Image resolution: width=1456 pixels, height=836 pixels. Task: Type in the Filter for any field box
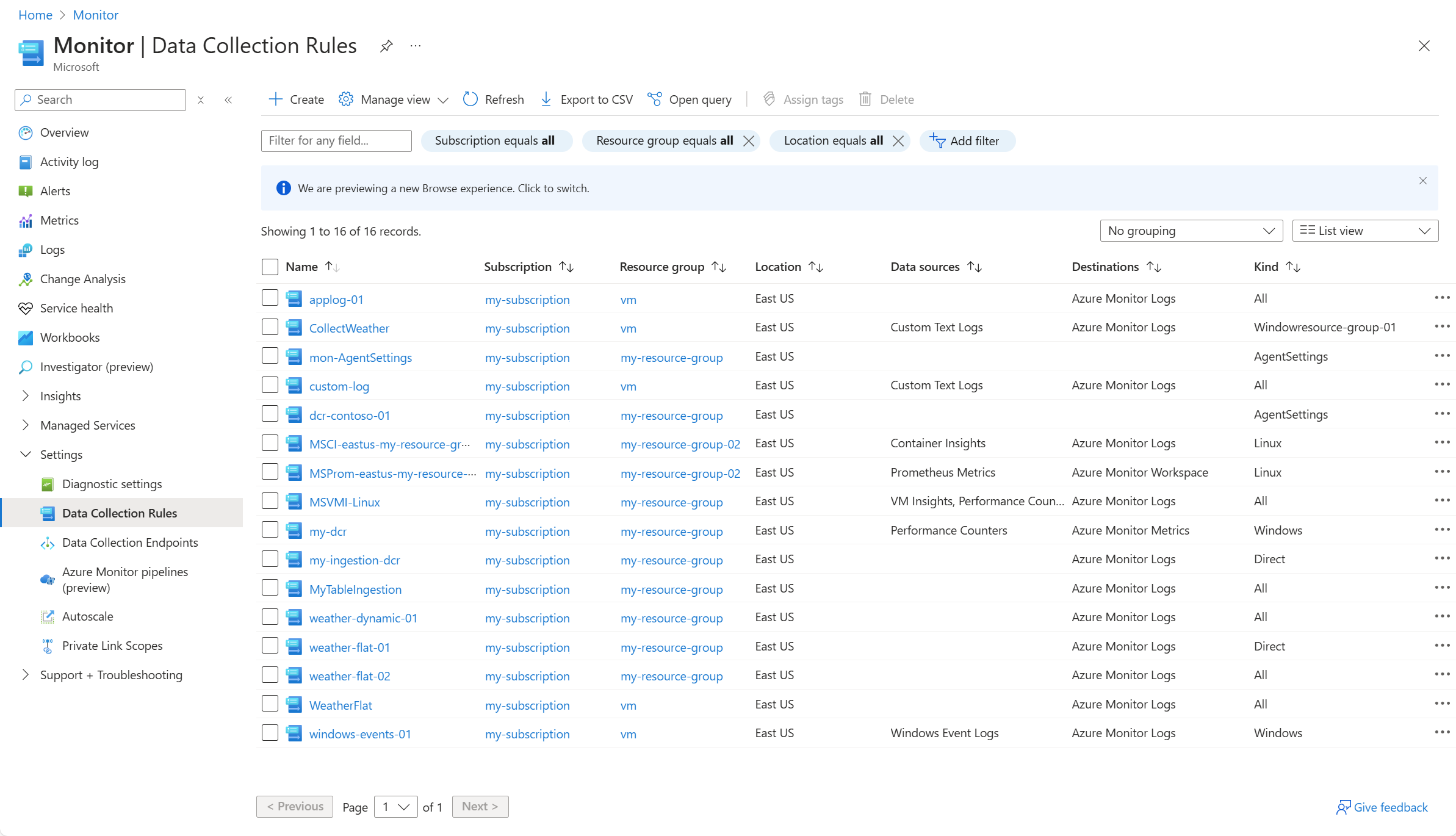coord(336,140)
